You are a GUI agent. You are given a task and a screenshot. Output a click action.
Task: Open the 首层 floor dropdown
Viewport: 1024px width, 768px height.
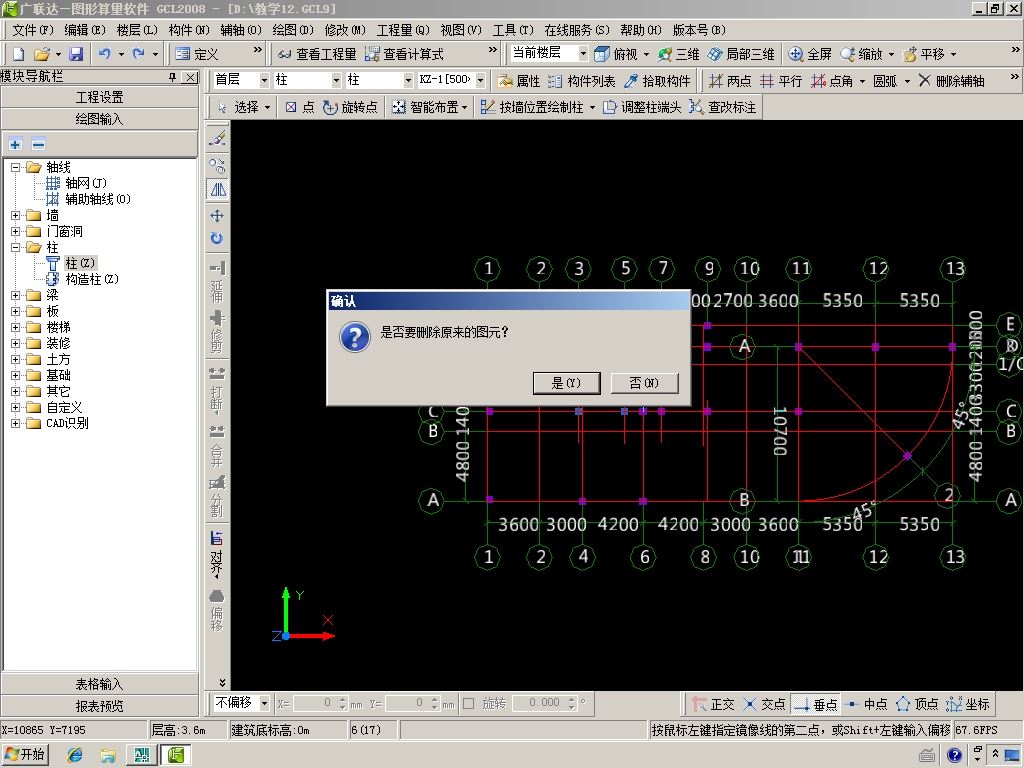point(264,80)
